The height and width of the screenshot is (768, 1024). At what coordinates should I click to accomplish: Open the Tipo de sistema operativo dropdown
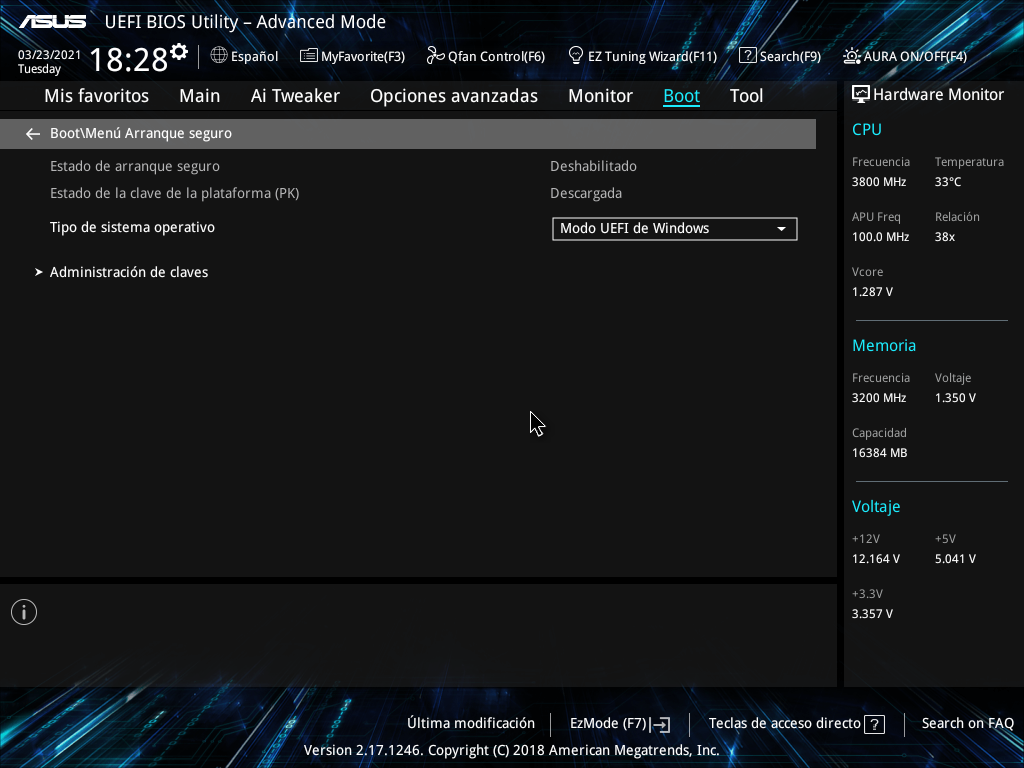tap(675, 229)
